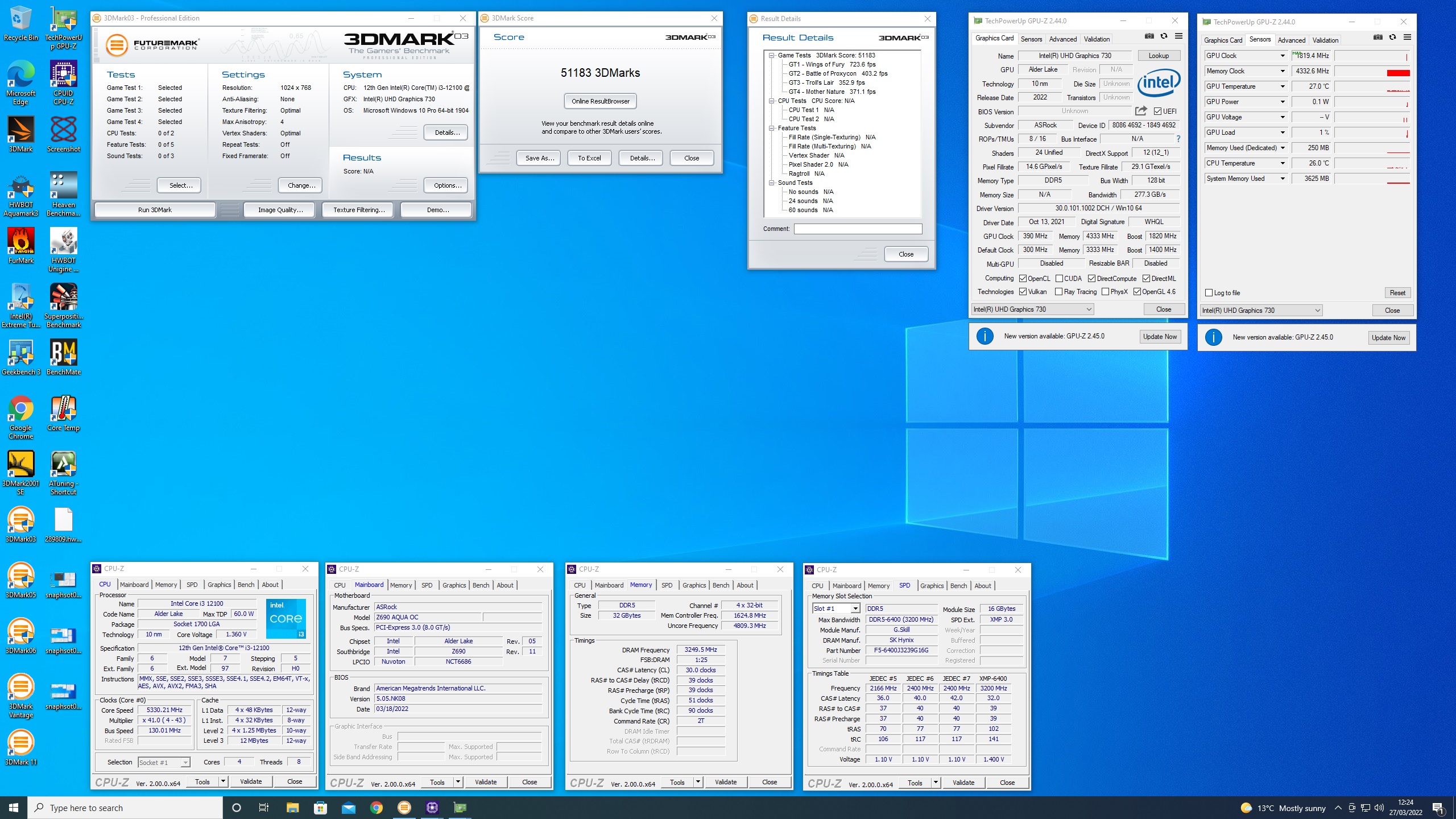Click Image Quality... button in 3DMark03
1456x819 pixels.
pyautogui.click(x=280, y=210)
